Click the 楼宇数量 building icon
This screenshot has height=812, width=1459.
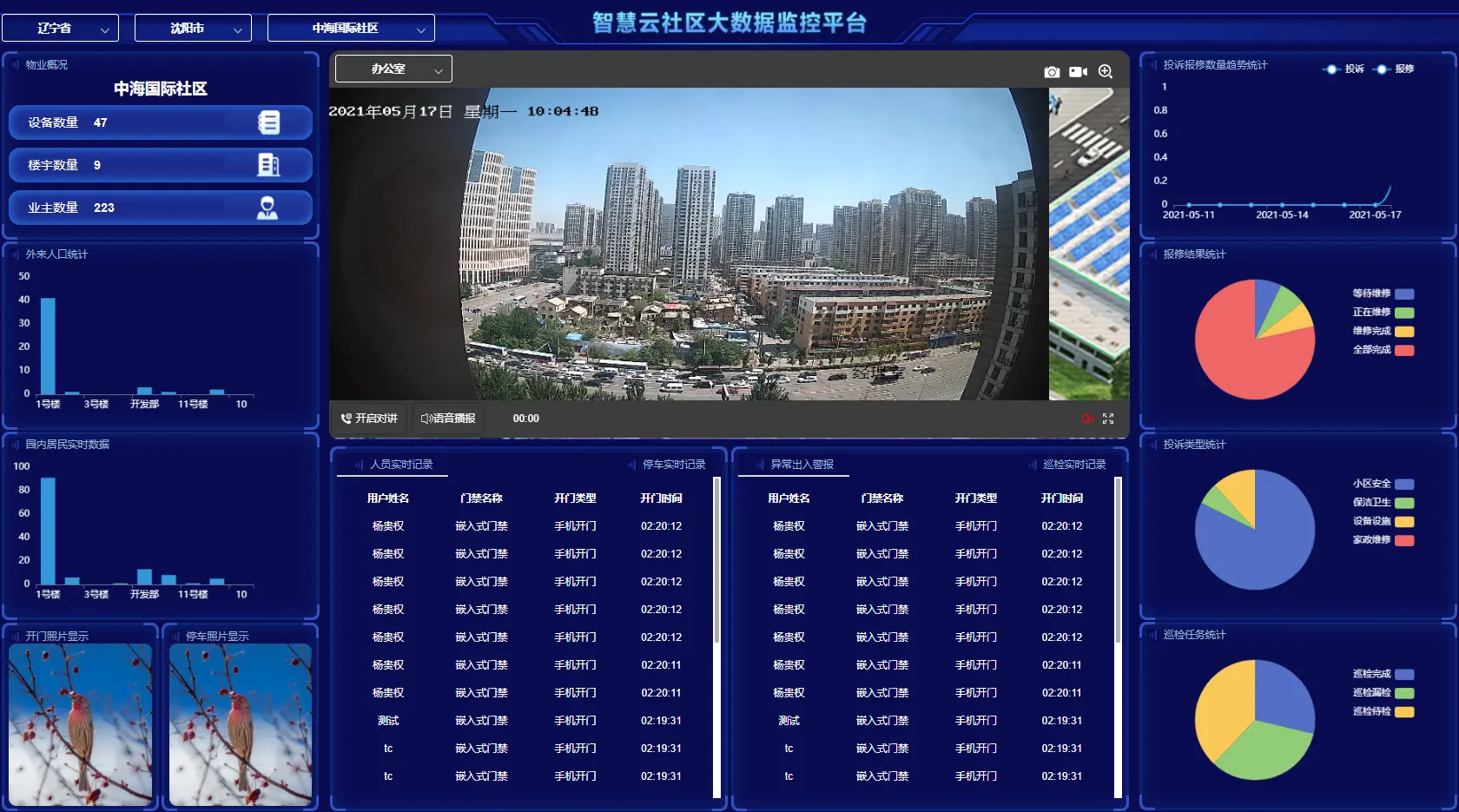(268, 165)
